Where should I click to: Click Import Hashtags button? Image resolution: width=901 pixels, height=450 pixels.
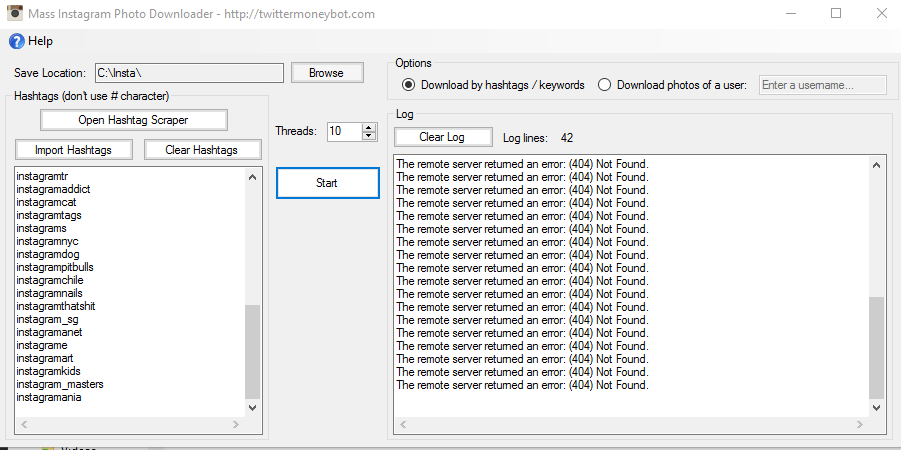(74, 150)
